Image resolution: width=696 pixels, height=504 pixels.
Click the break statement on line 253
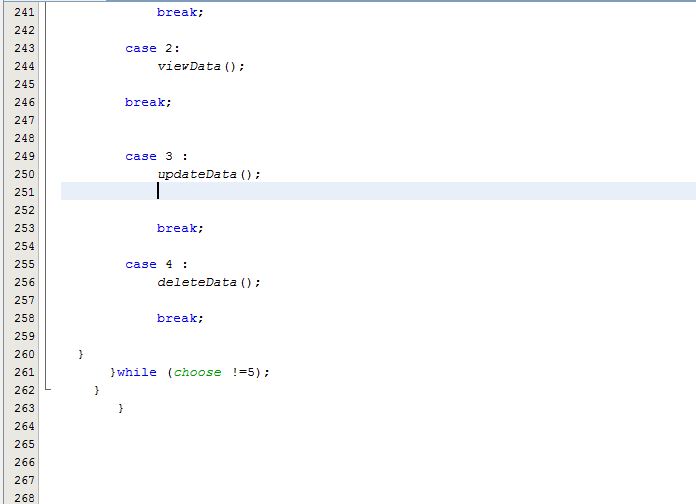pos(180,228)
